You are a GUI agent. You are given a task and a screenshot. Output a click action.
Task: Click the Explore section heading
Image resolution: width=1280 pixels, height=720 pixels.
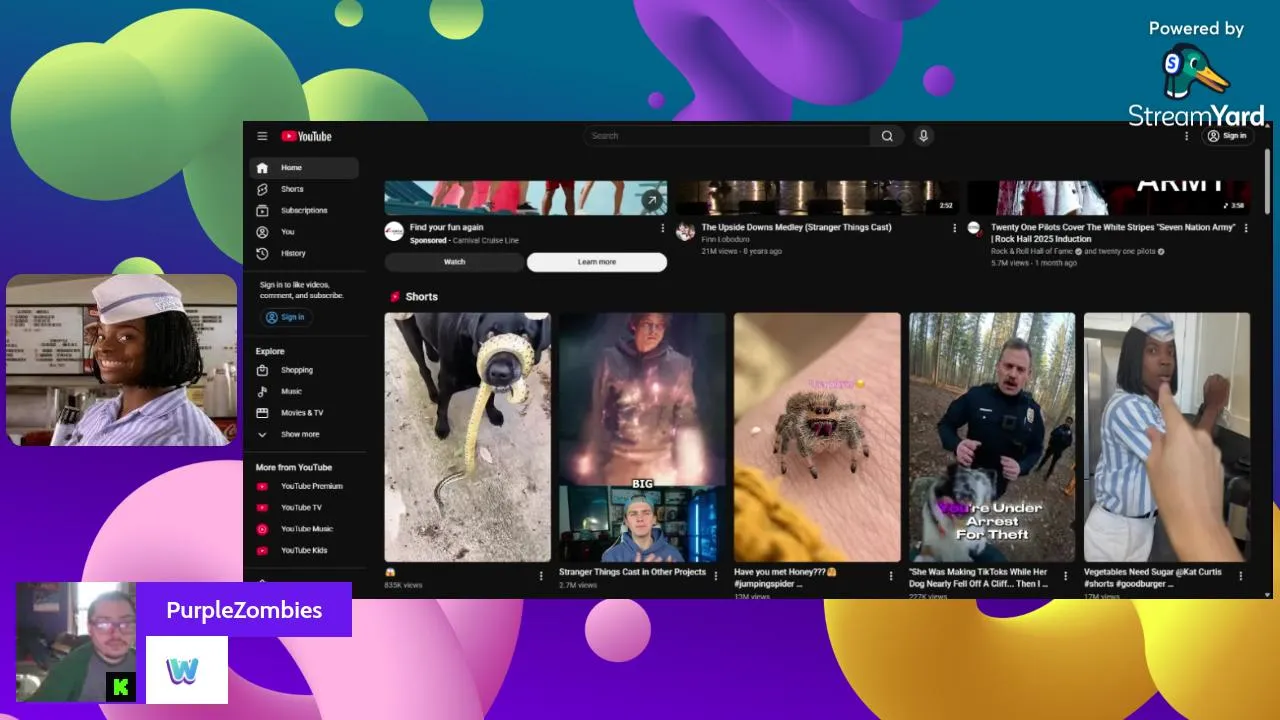point(270,352)
